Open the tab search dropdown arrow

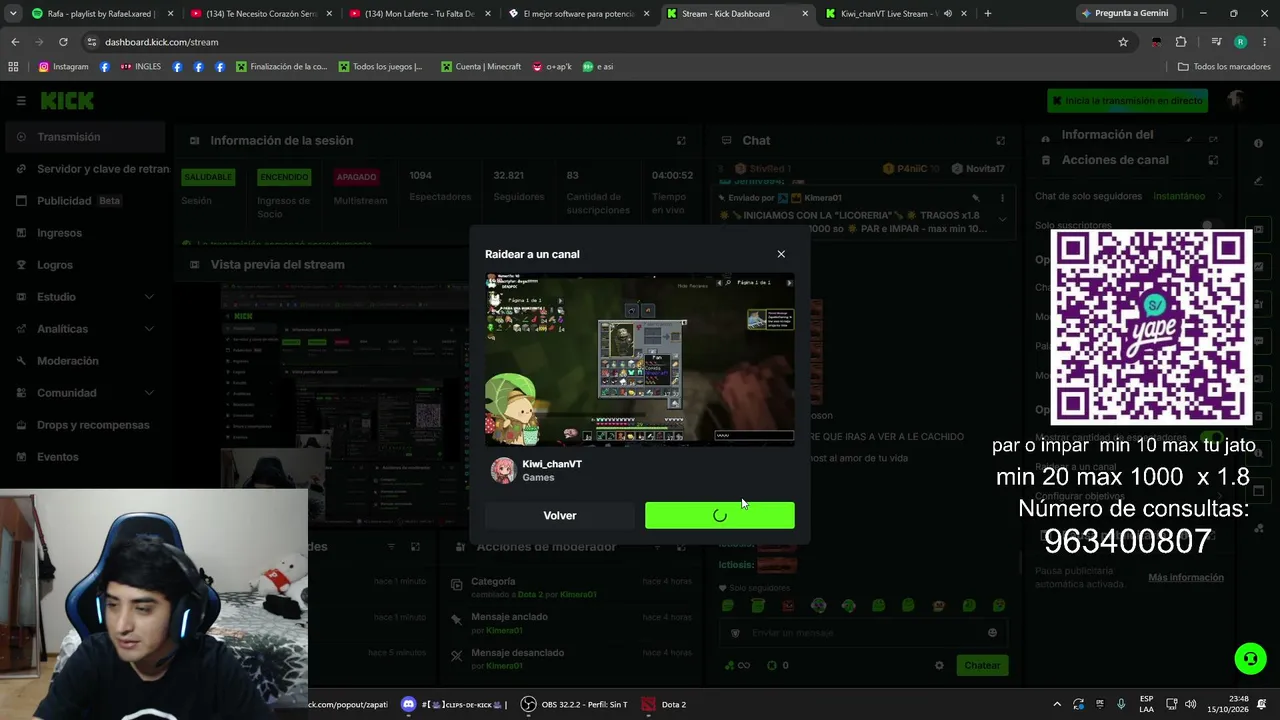(x=13, y=14)
